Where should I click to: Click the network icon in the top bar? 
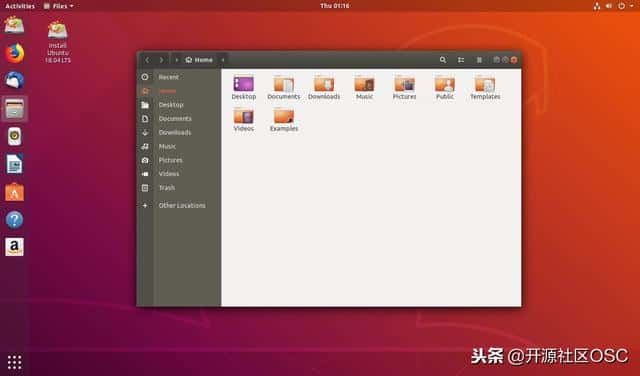pos(597,6)
